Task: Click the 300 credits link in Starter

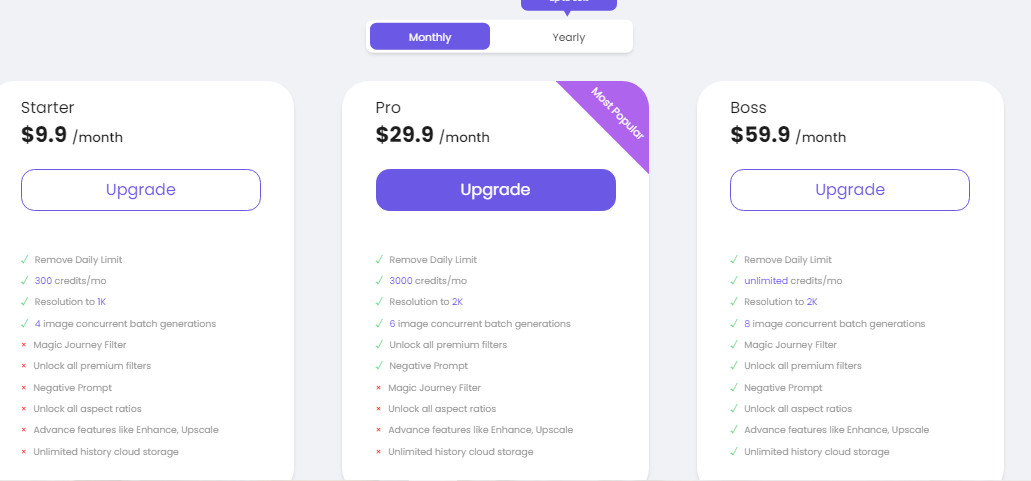Action: point(43,281)
